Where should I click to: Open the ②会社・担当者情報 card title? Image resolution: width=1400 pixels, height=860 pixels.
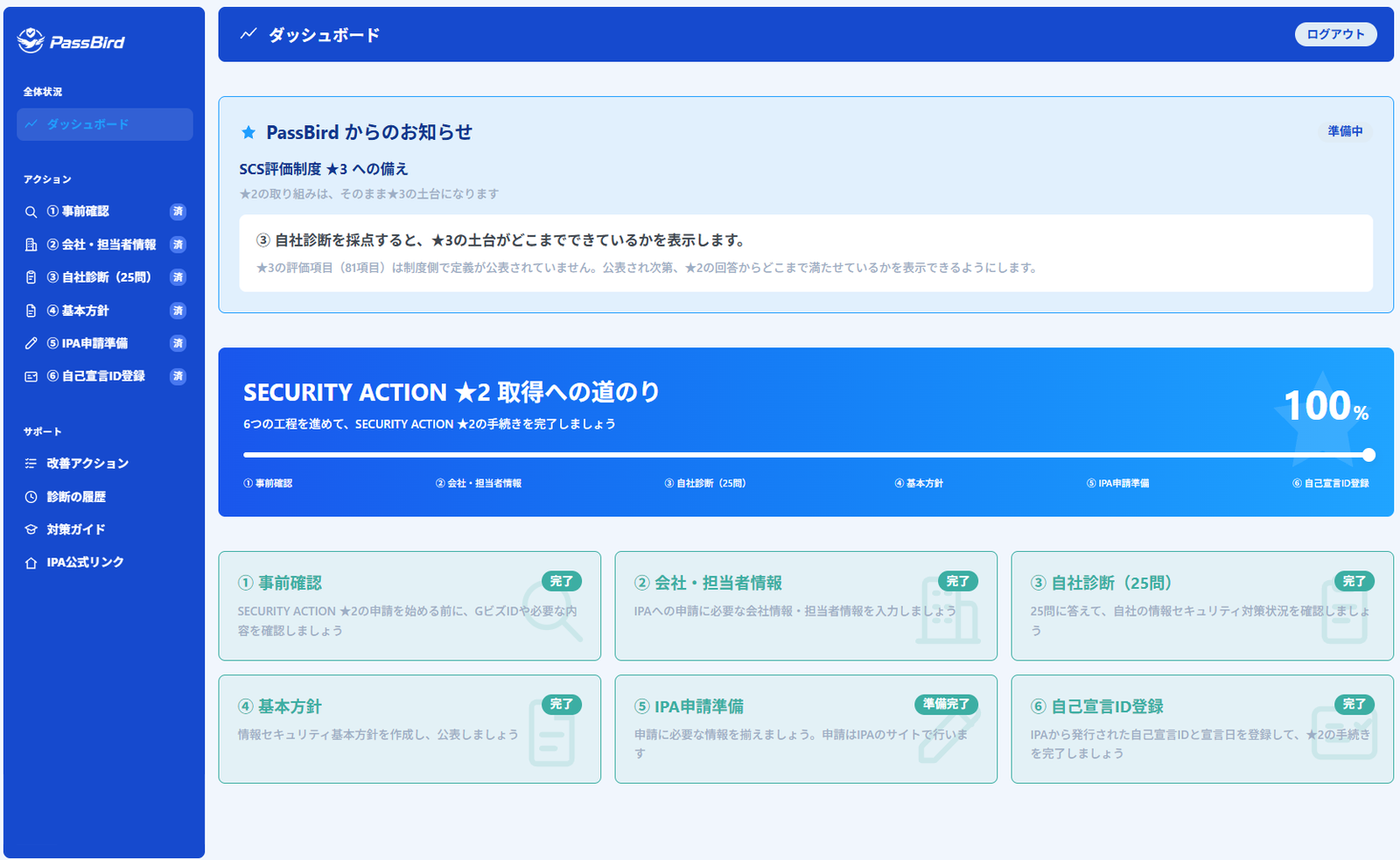pyautogui.click(x=709, y=583)
